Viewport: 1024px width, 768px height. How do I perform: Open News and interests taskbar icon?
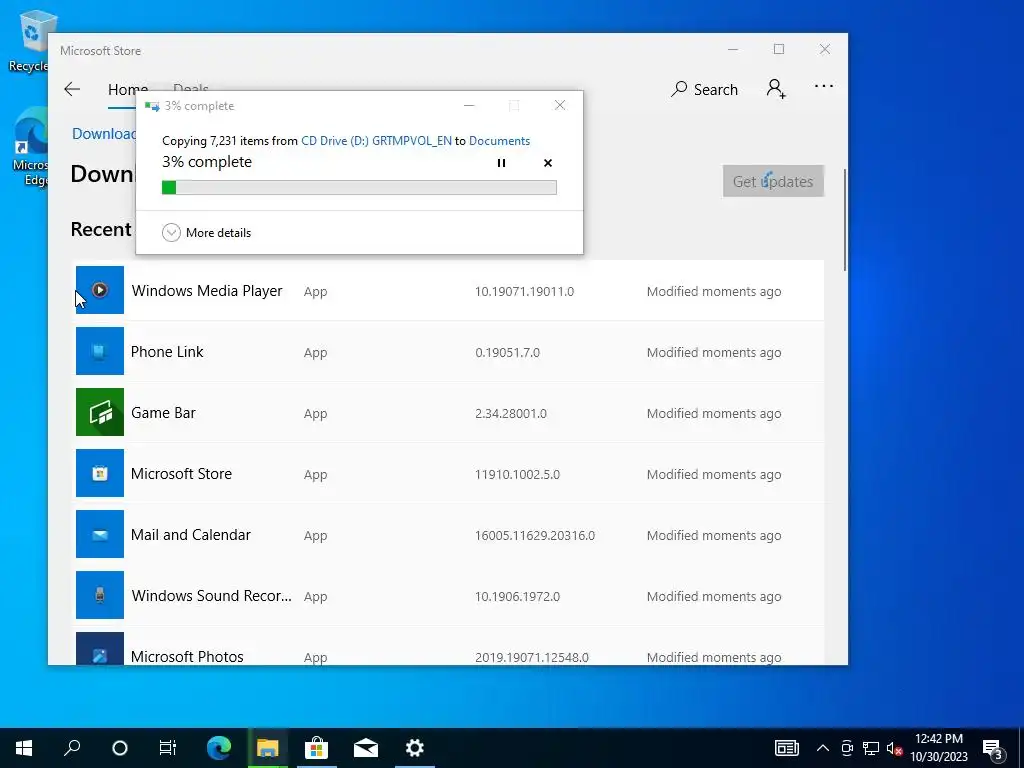pos(786,748)
